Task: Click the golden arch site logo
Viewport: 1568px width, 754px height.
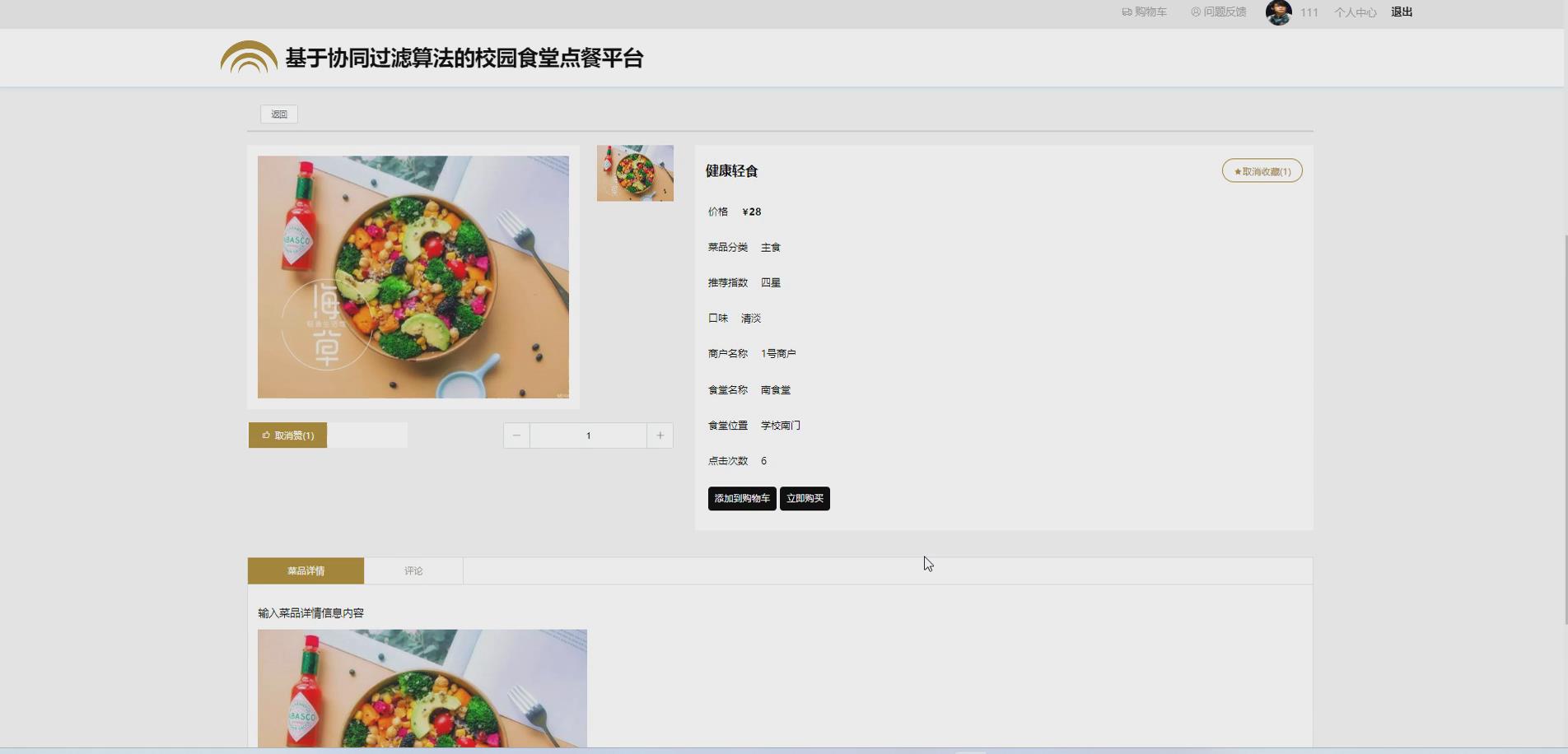Action: pyautogui.click(x=249, y=57)
